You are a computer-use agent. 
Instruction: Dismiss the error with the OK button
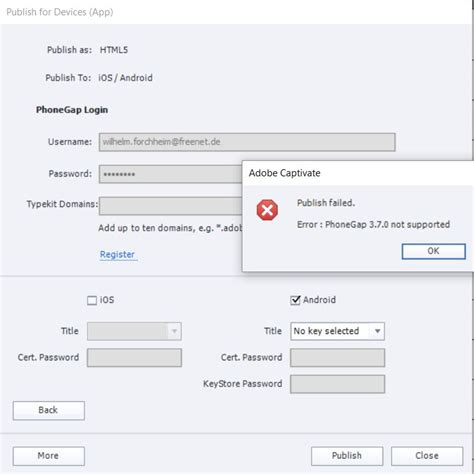pos(433,251)
